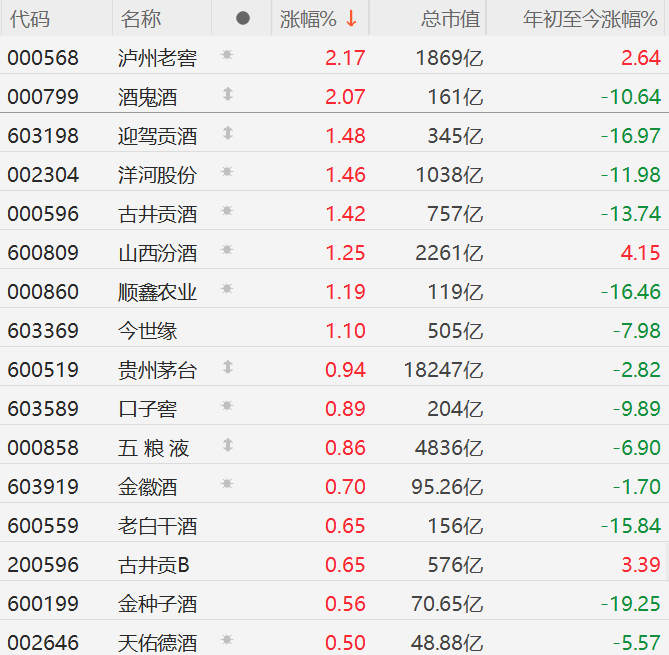Select the 古井贡B row name
Image resolution: width=669 pixels, height=655 pixels.
pyautogui.click(x=153, y=565)
